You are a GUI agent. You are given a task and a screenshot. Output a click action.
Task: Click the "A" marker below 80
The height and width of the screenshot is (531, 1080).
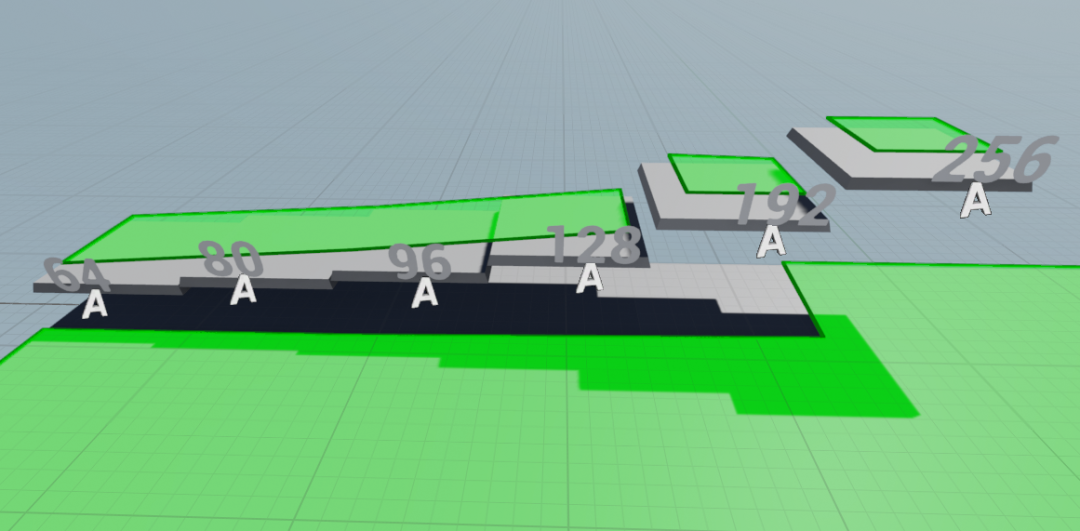point(243,289)
